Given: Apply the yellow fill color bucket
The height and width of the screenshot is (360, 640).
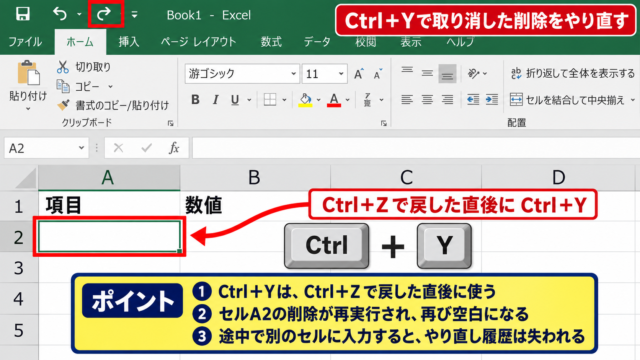Looking at the screenshot, I should [305, 100].
